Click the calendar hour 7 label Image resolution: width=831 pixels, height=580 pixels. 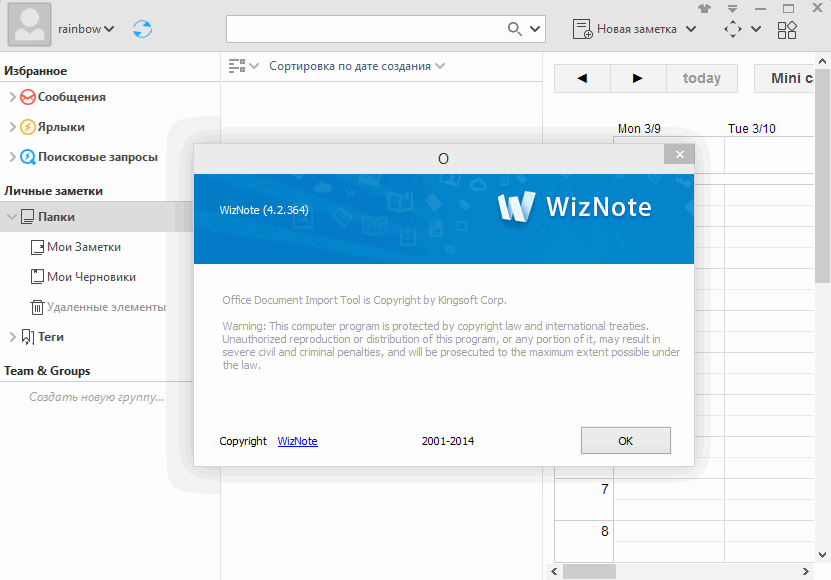(605, 489)
